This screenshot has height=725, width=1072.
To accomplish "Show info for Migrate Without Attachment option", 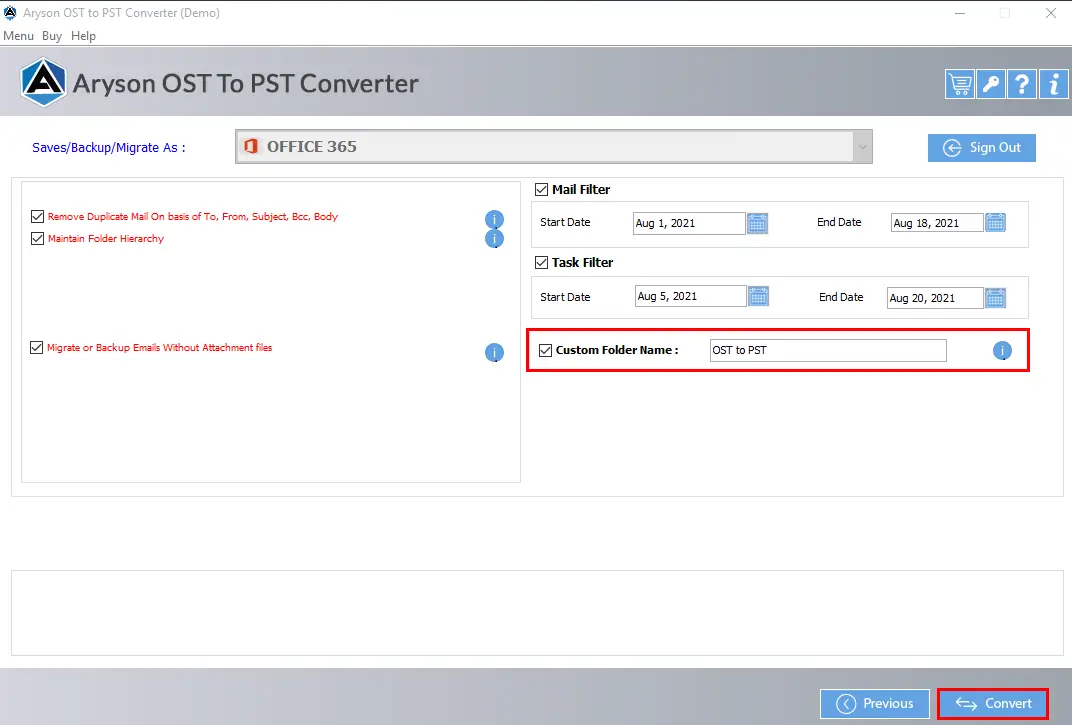I will point(494,352).
